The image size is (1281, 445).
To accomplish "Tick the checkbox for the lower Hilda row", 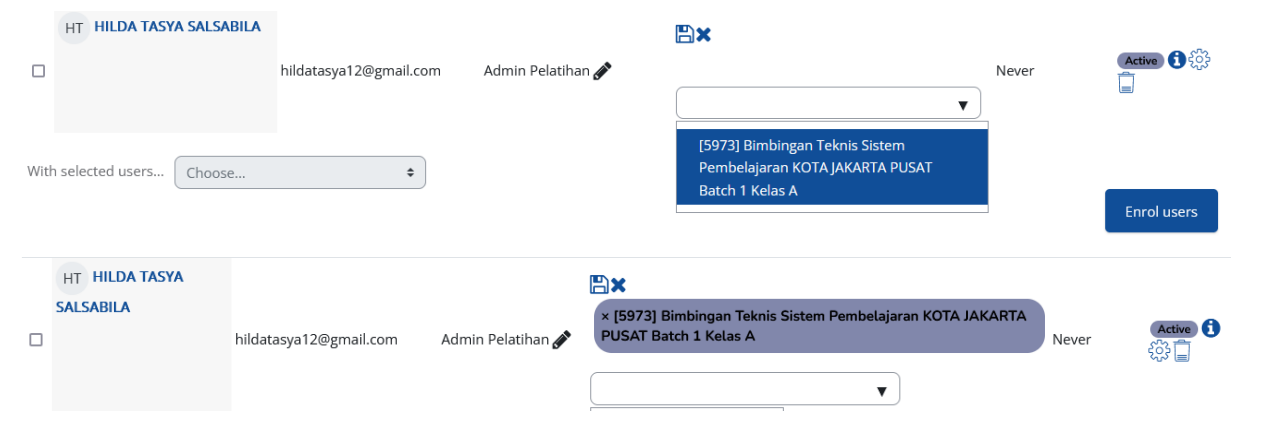I will click(36, 340).
